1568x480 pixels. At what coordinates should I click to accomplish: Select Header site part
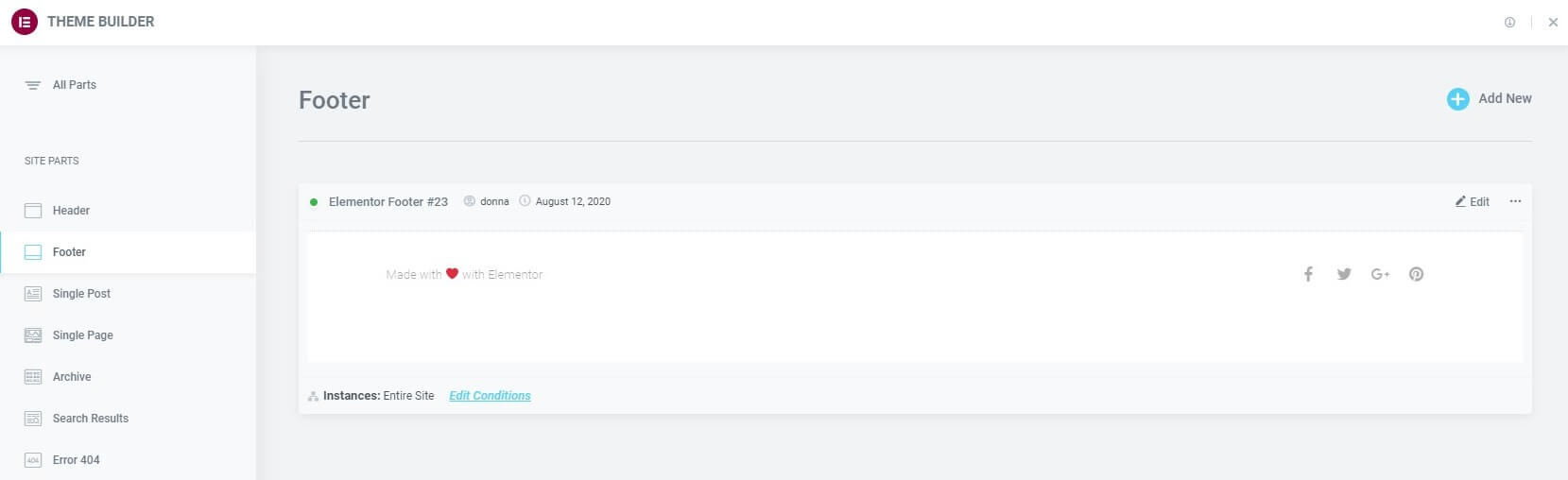[x=71, y=211]
